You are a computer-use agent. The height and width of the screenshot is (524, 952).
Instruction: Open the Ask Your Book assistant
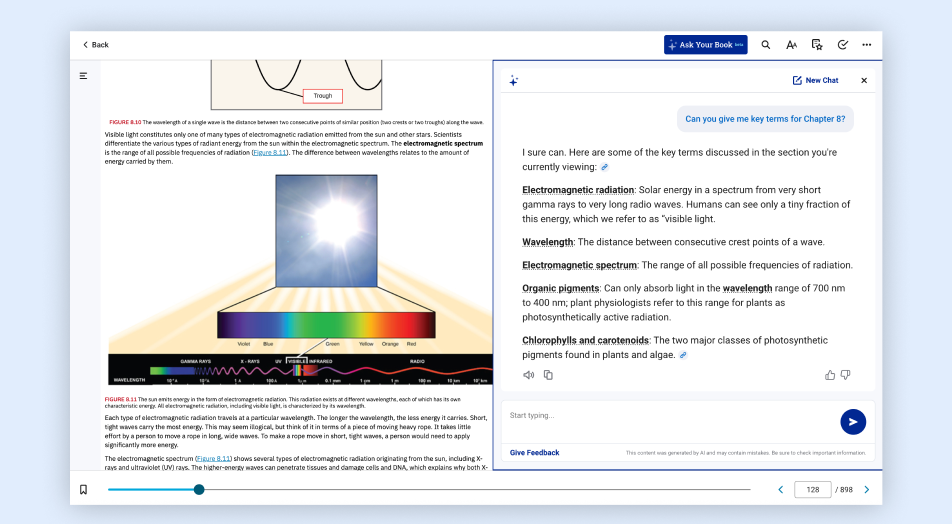tap(706, 45)
